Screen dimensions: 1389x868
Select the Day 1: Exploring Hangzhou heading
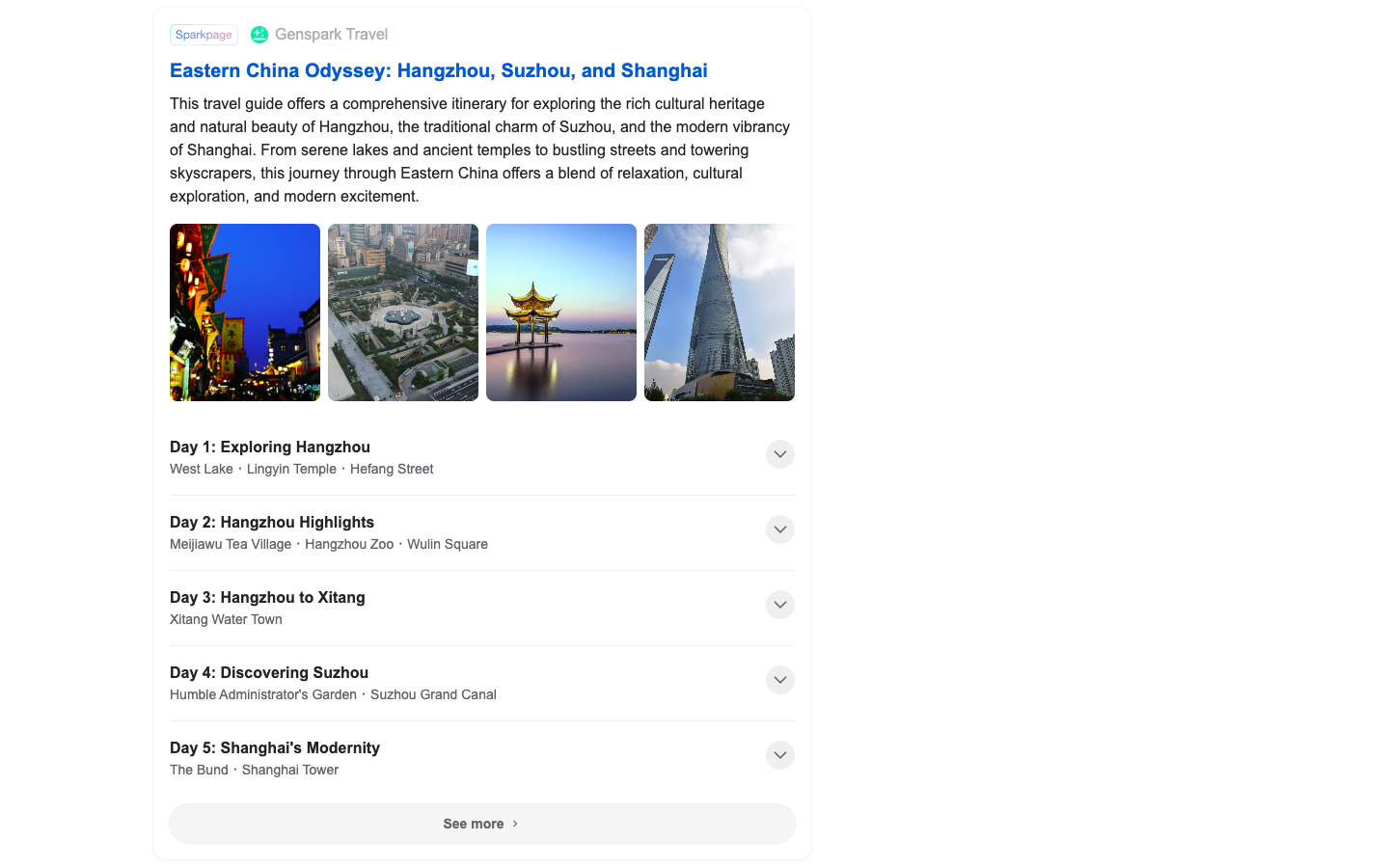point(270,447)
